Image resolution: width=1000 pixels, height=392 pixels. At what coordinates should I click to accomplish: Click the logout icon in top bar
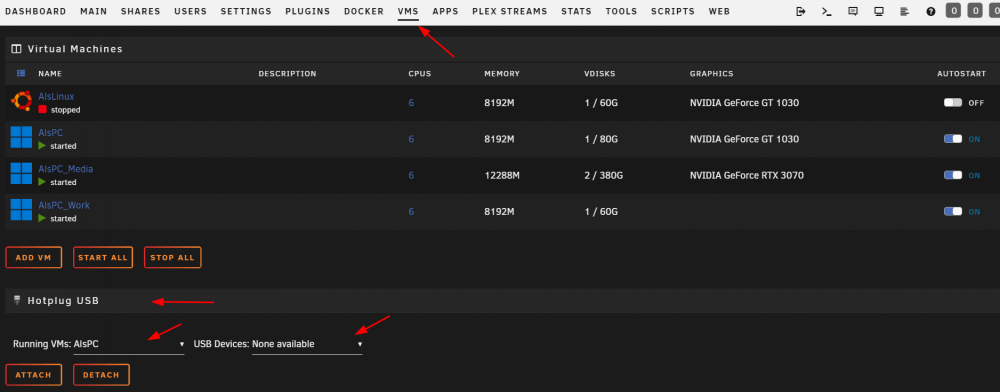coord(801,11)
